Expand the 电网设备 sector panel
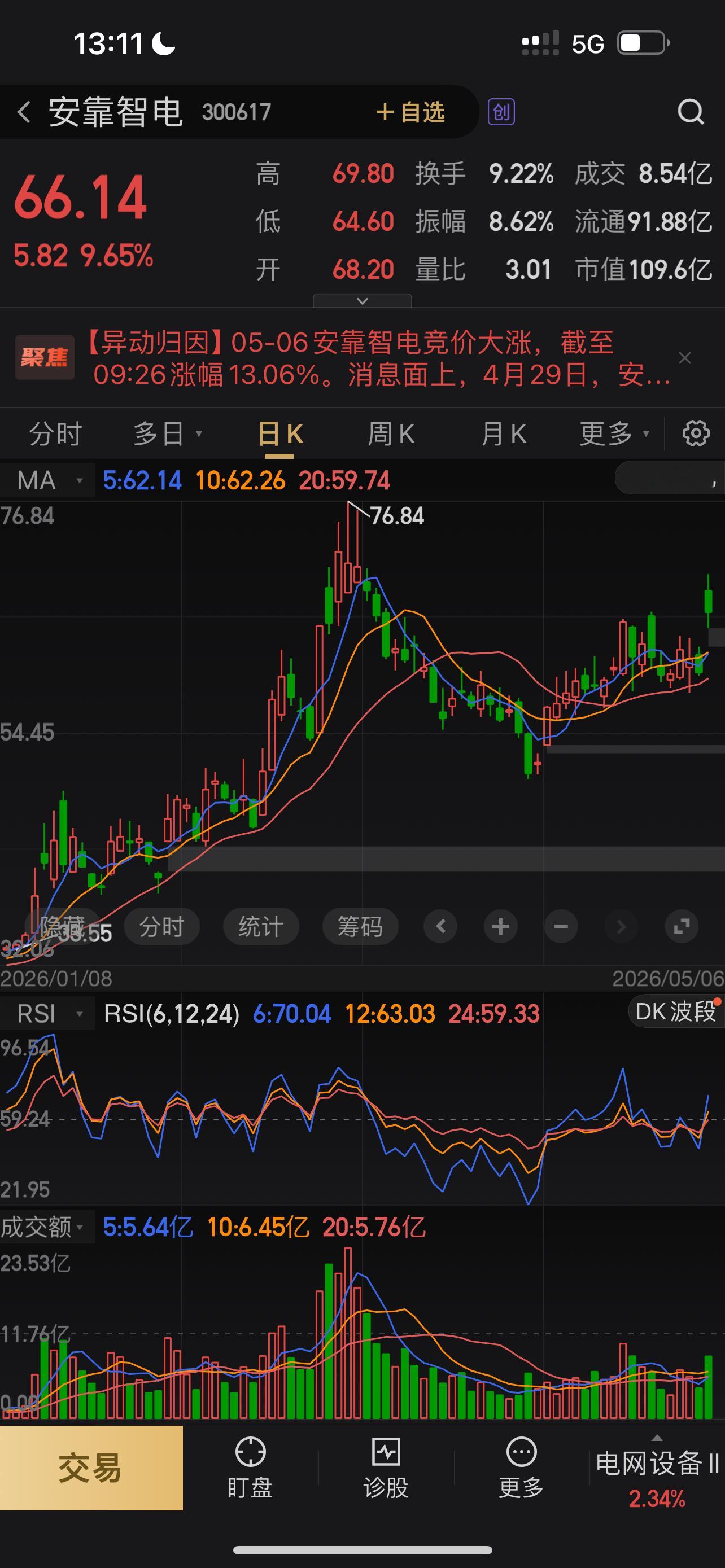This screenshot has height=1568, width=725. click(x=657, y=1468)
